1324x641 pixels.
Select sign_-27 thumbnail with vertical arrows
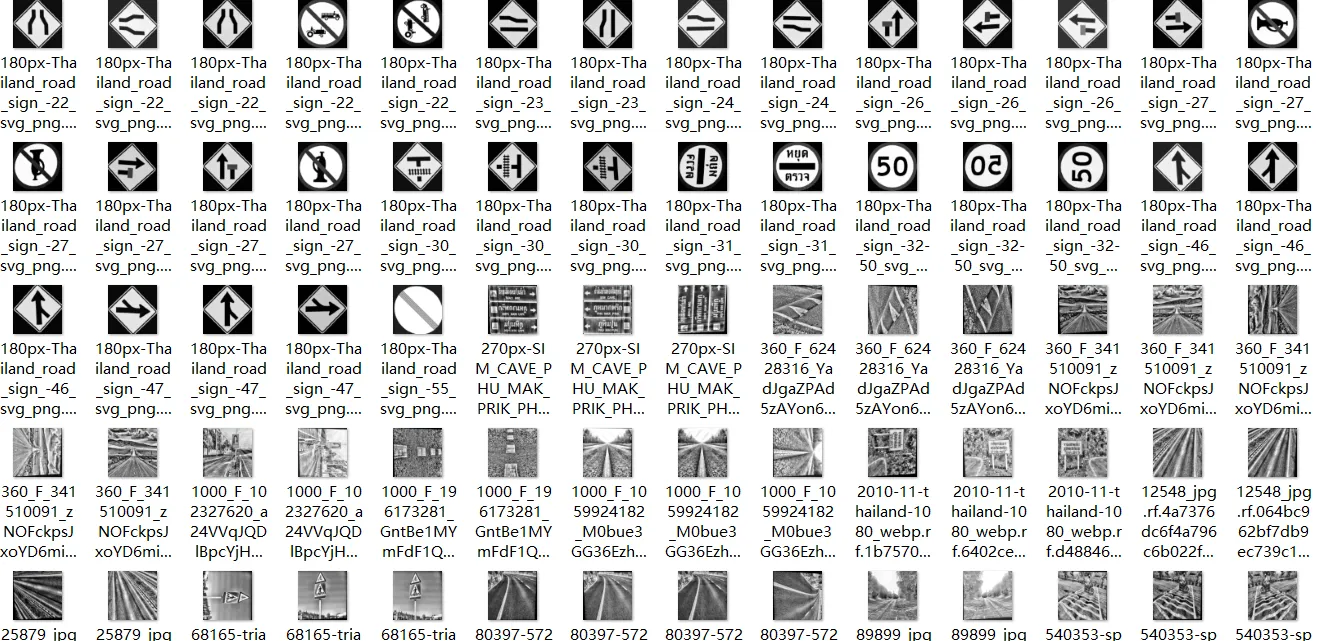228,167
